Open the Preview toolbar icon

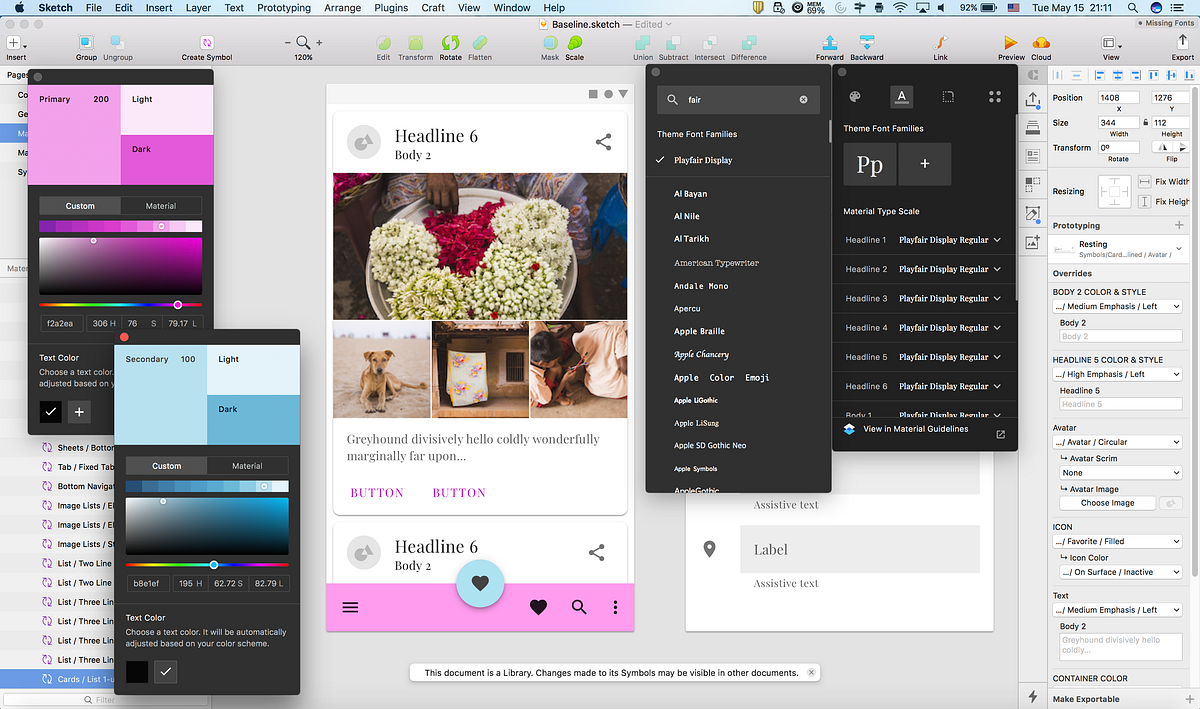(x=1011, y=43)
